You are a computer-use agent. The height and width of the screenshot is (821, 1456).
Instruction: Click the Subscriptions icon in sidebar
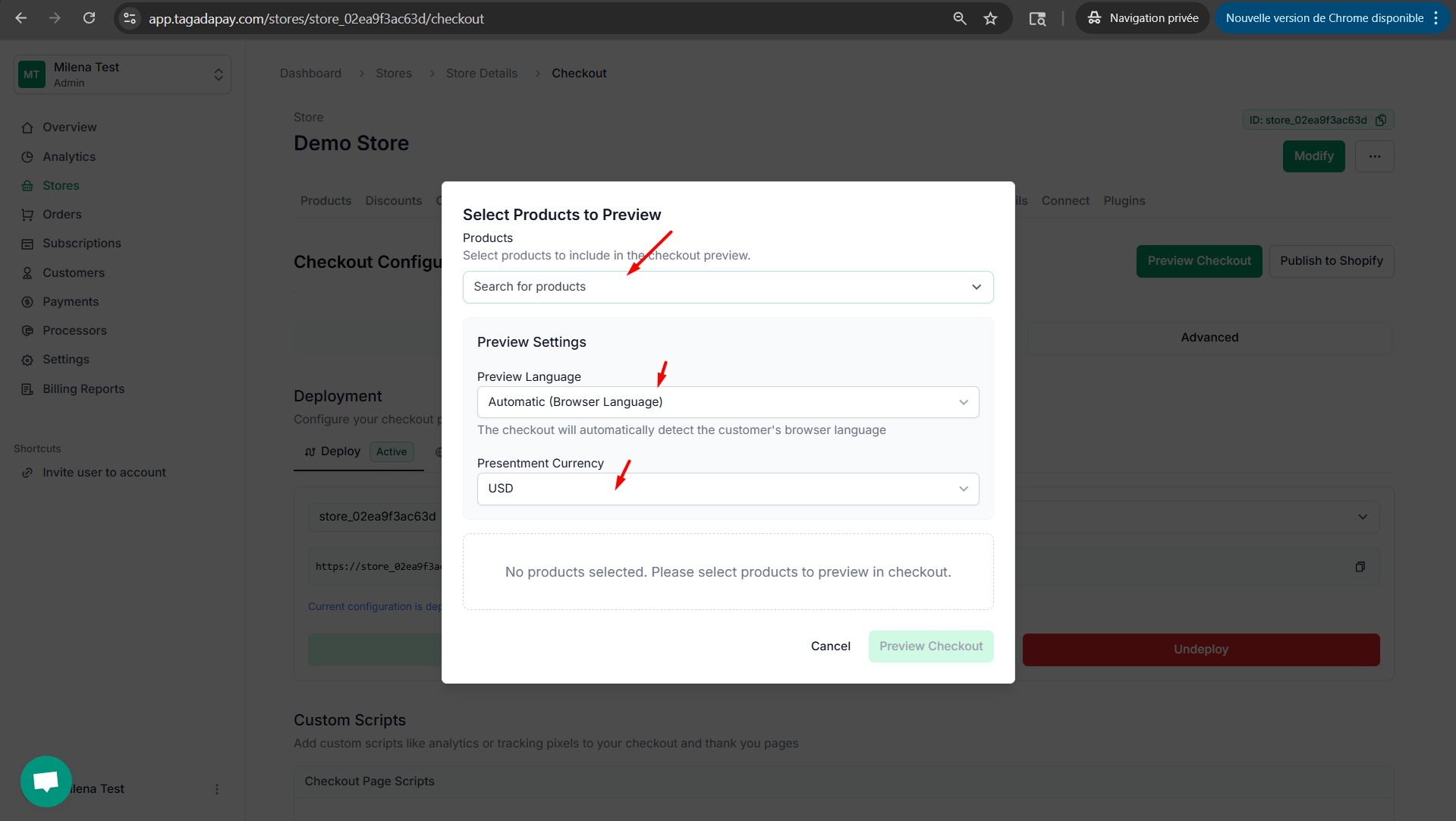tap(27, 244)
